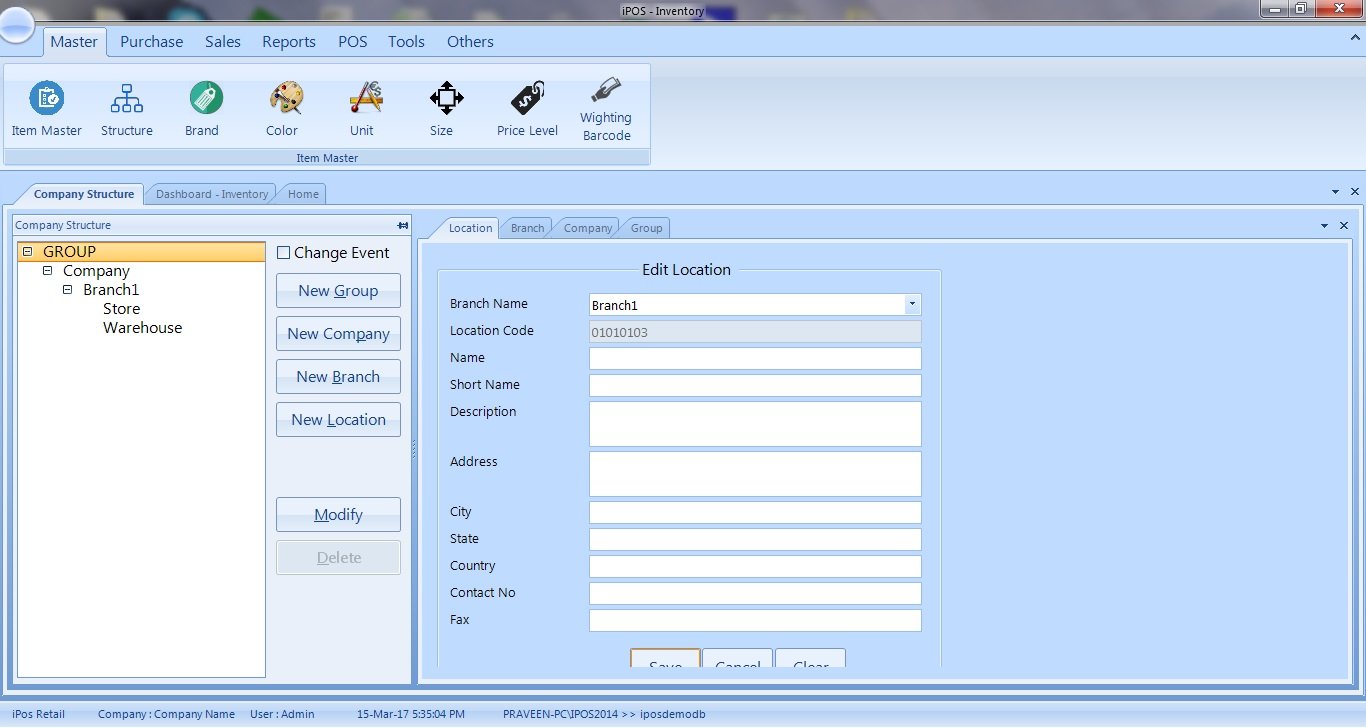Enable the Change Event checkbox

[283, 253]
